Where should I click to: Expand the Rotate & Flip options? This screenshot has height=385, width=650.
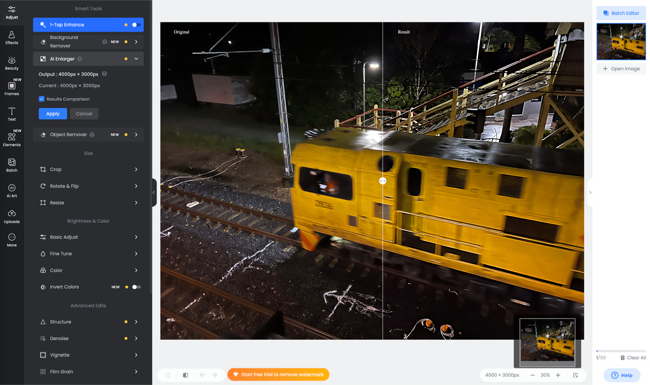pyautogui.click(x=136, y=186)
